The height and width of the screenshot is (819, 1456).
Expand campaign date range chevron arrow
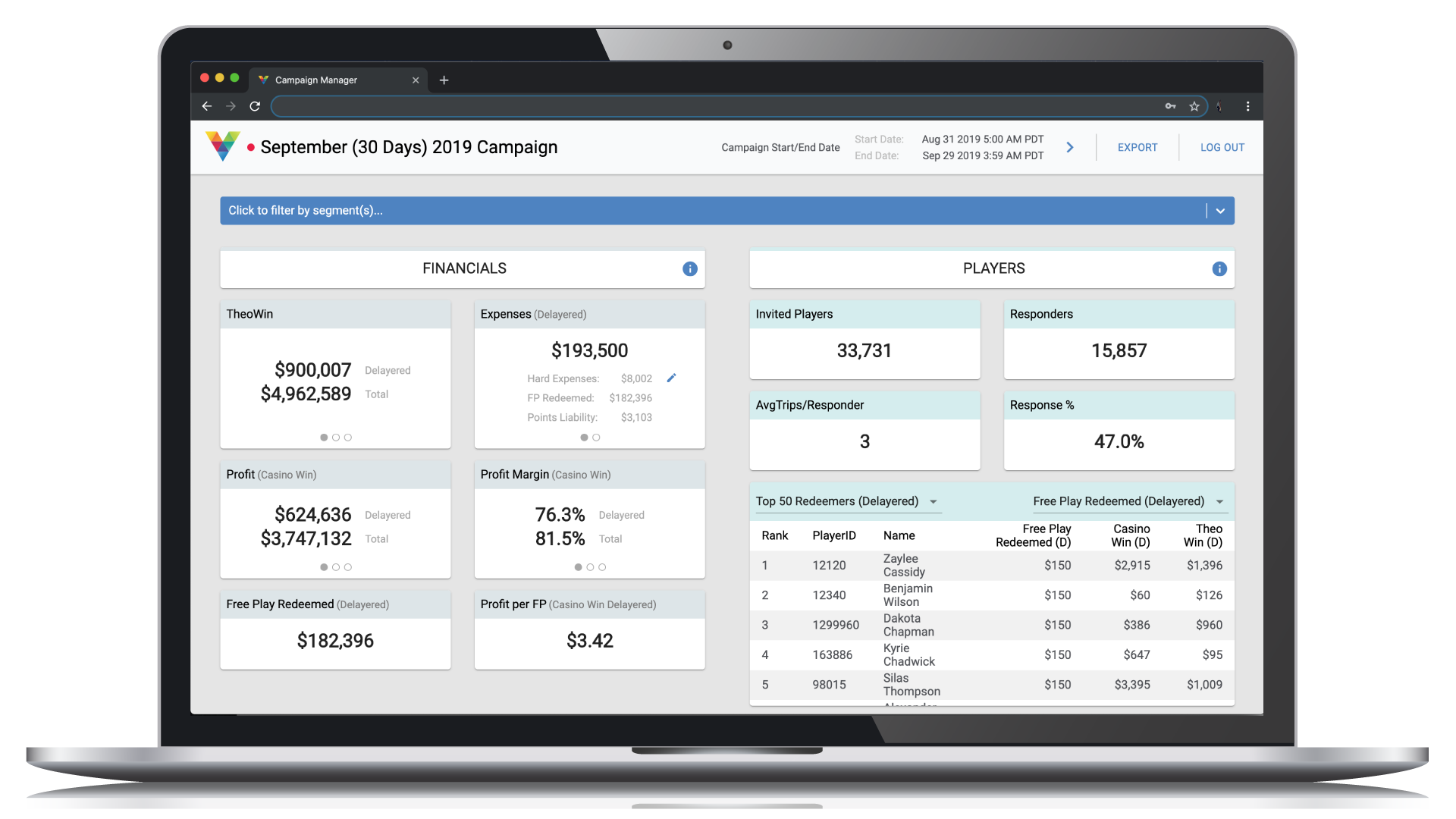point(1070,147)
